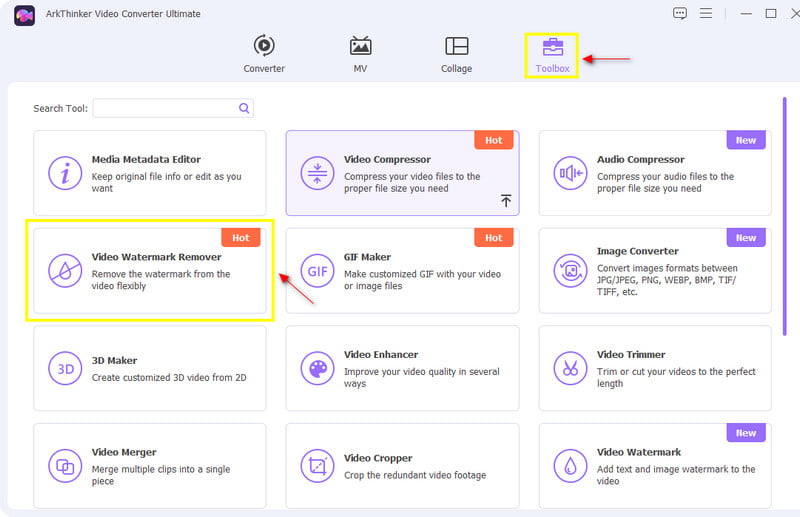The image size is (800, 517).
Task: Click "Compress your video files" description
Action: [412, 182]
